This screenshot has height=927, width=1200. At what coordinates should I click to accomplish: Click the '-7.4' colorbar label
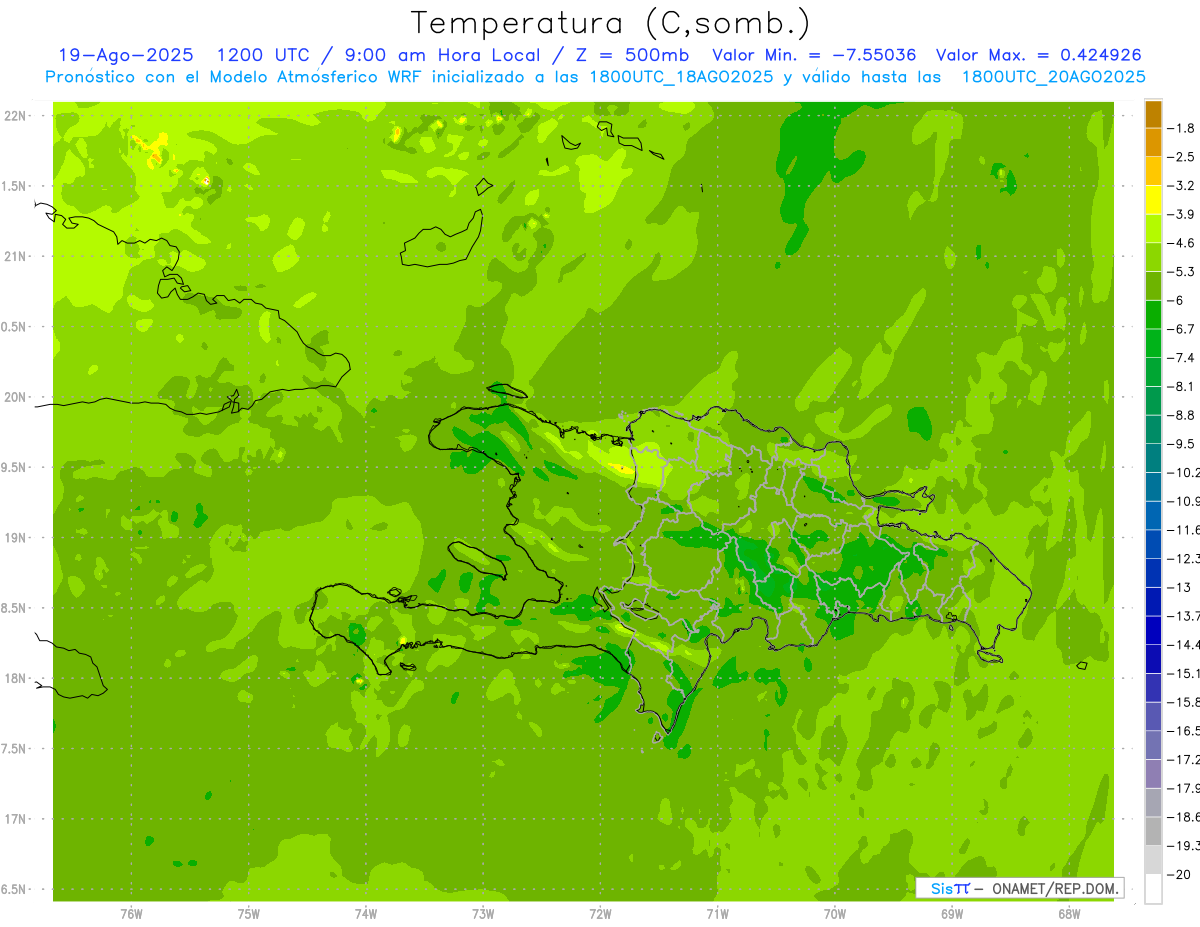click(1180, 358)
